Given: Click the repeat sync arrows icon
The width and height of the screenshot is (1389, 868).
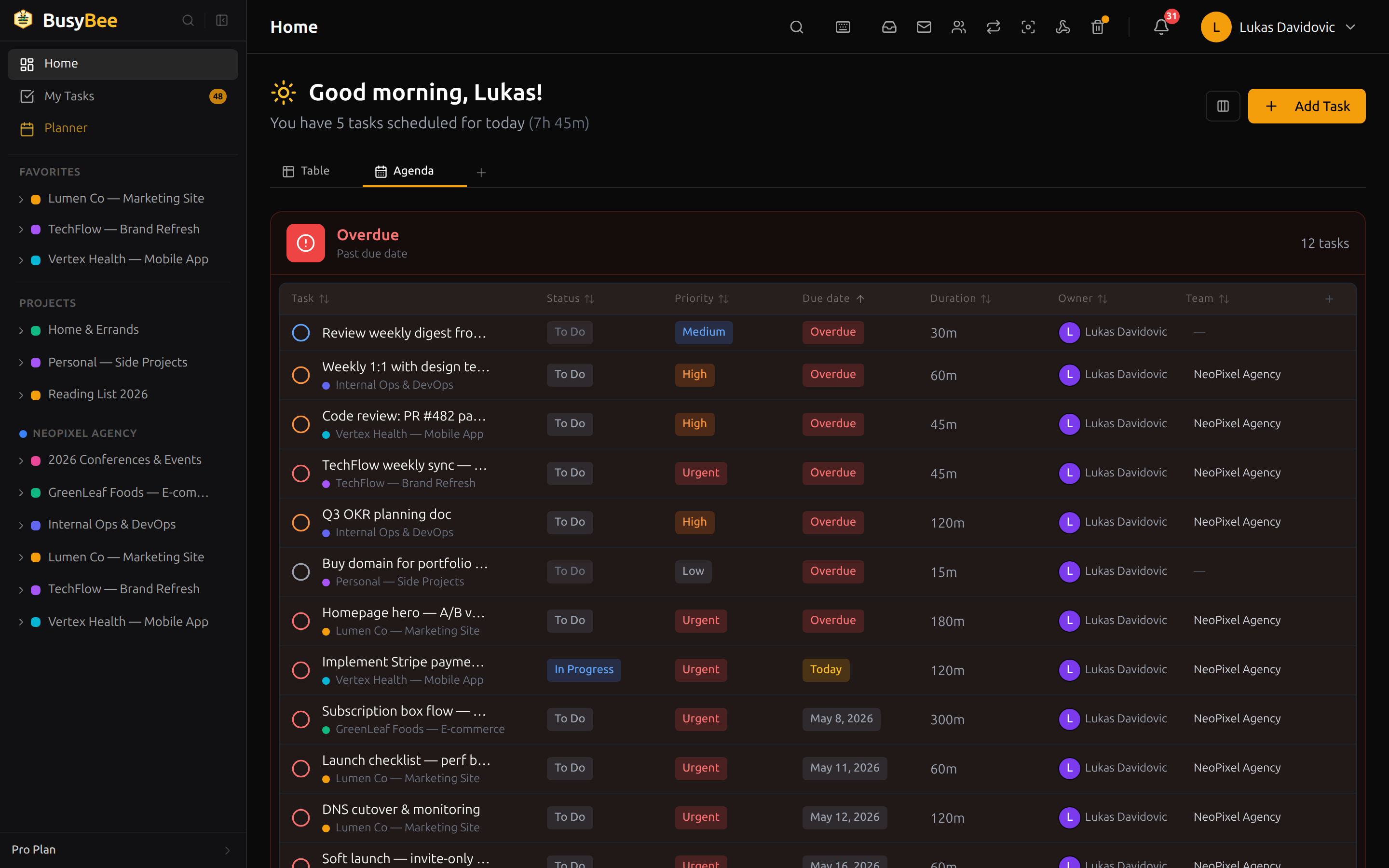Looking at the screenshot, I should coord(993,27).
